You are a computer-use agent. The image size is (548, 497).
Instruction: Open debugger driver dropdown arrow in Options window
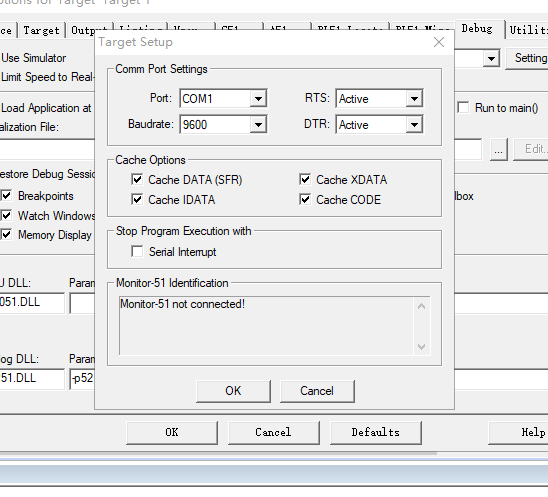coord(491,58)
